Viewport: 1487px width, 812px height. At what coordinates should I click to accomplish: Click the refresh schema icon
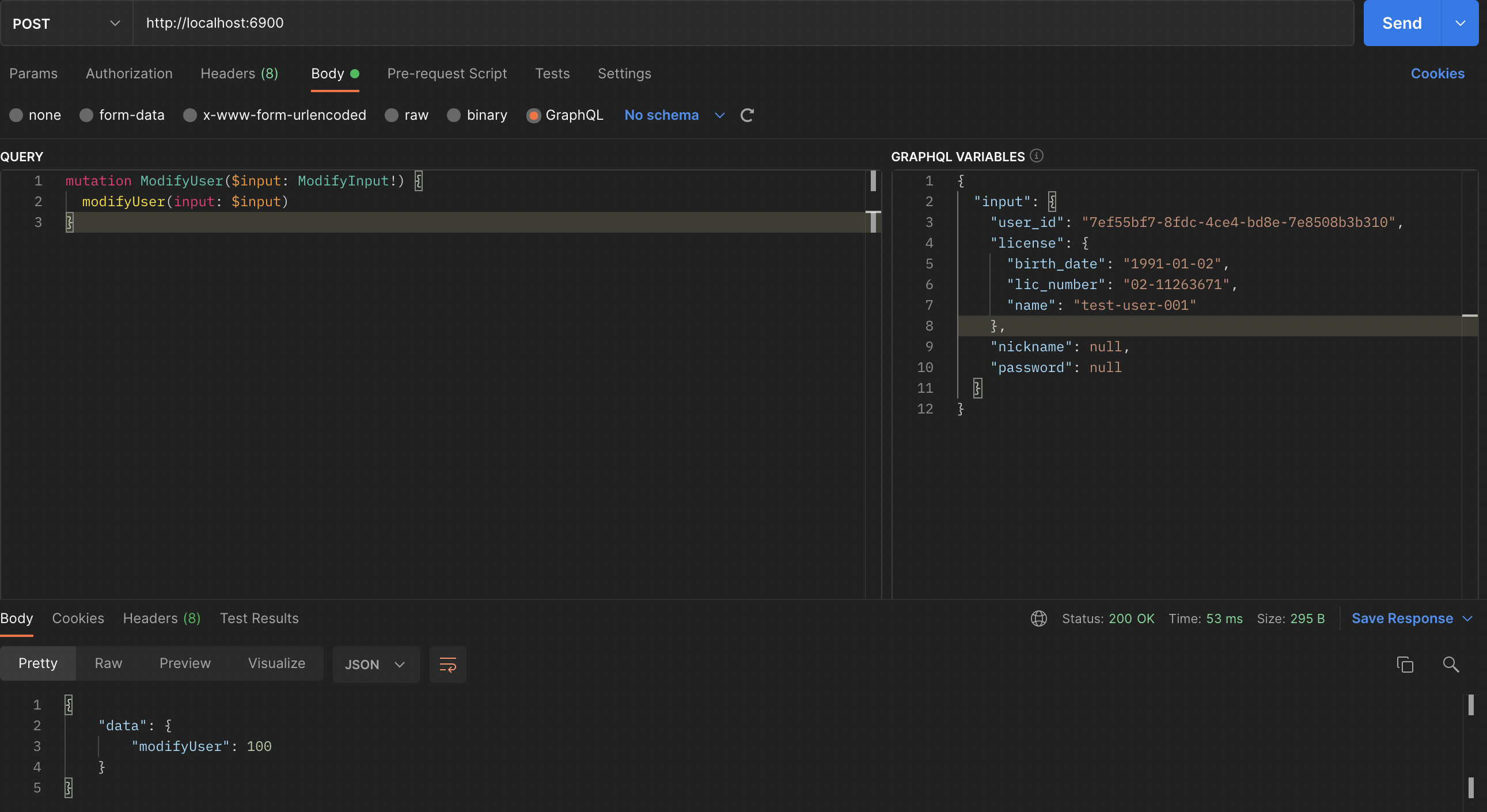(x=747, y=115)
